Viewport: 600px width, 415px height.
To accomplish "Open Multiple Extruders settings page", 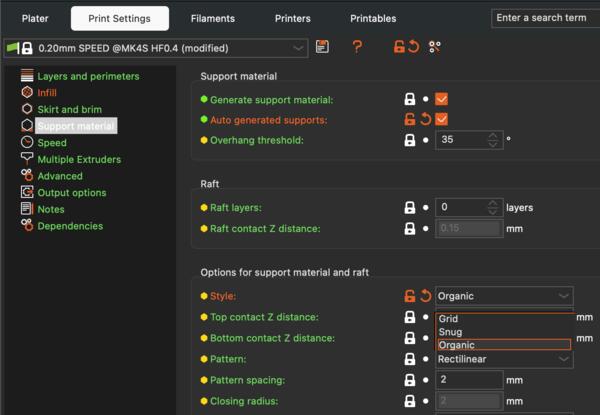I will [79, 159].
